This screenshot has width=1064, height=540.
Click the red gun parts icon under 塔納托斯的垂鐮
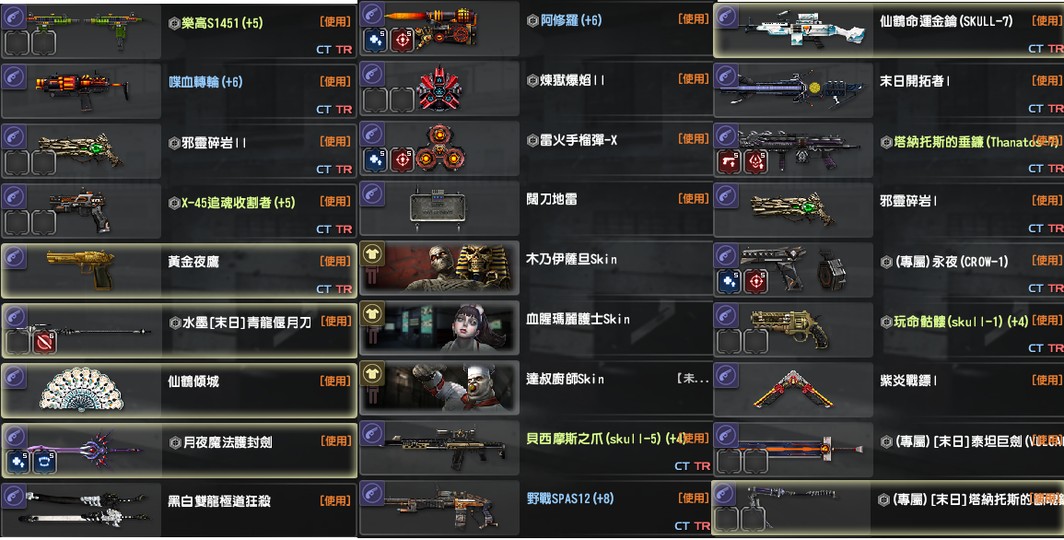click(x=729, y=161)
